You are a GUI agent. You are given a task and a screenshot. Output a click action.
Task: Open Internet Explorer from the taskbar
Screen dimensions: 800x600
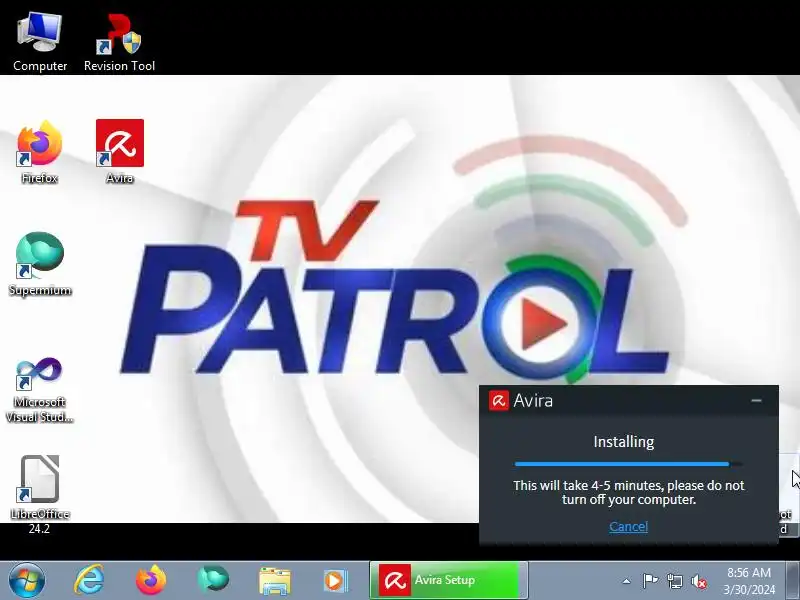pos(89,580)
